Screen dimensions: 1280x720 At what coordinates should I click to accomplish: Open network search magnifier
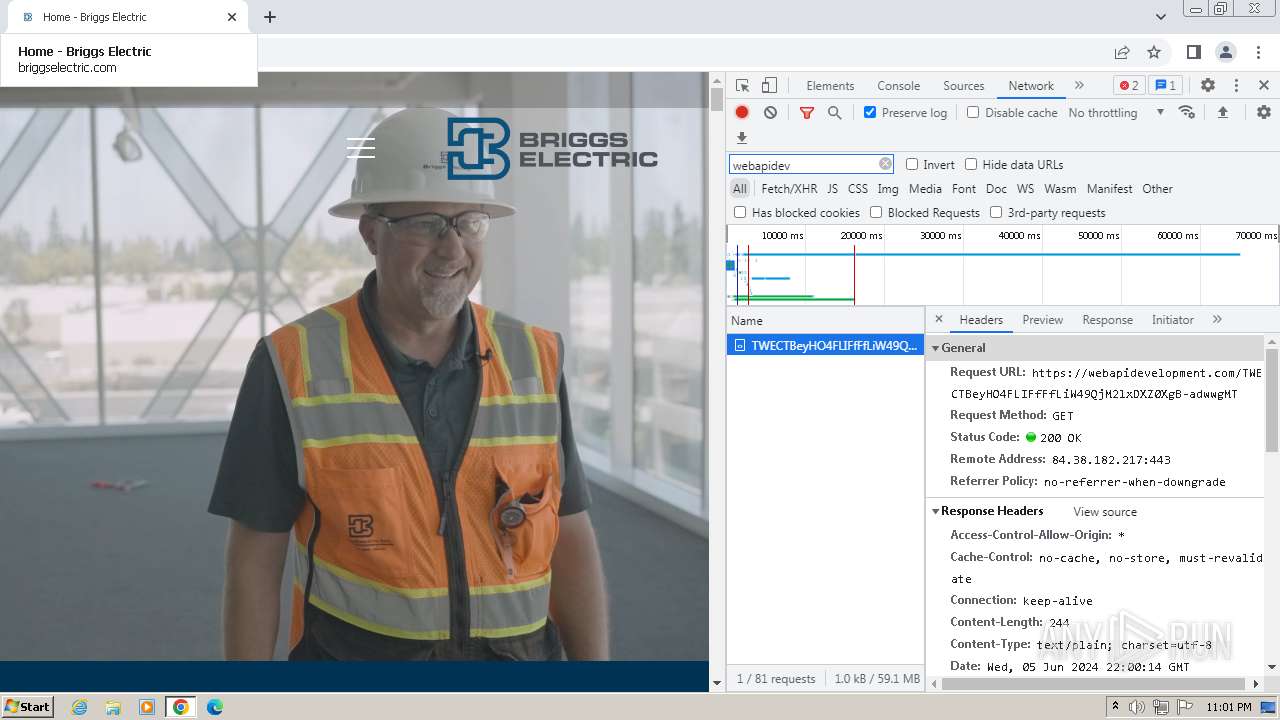[834, 113]
